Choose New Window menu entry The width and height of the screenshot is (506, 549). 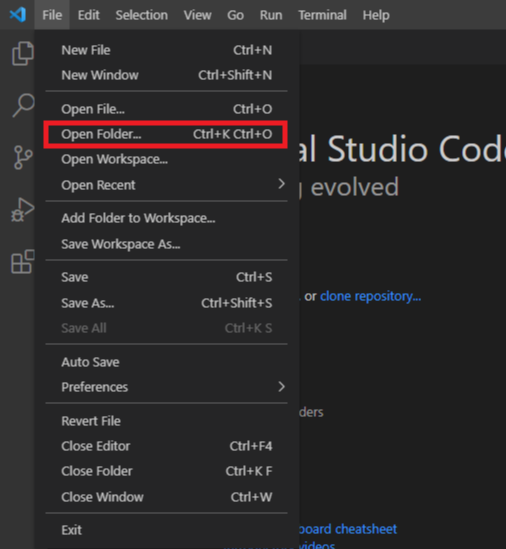coord(166,75)
